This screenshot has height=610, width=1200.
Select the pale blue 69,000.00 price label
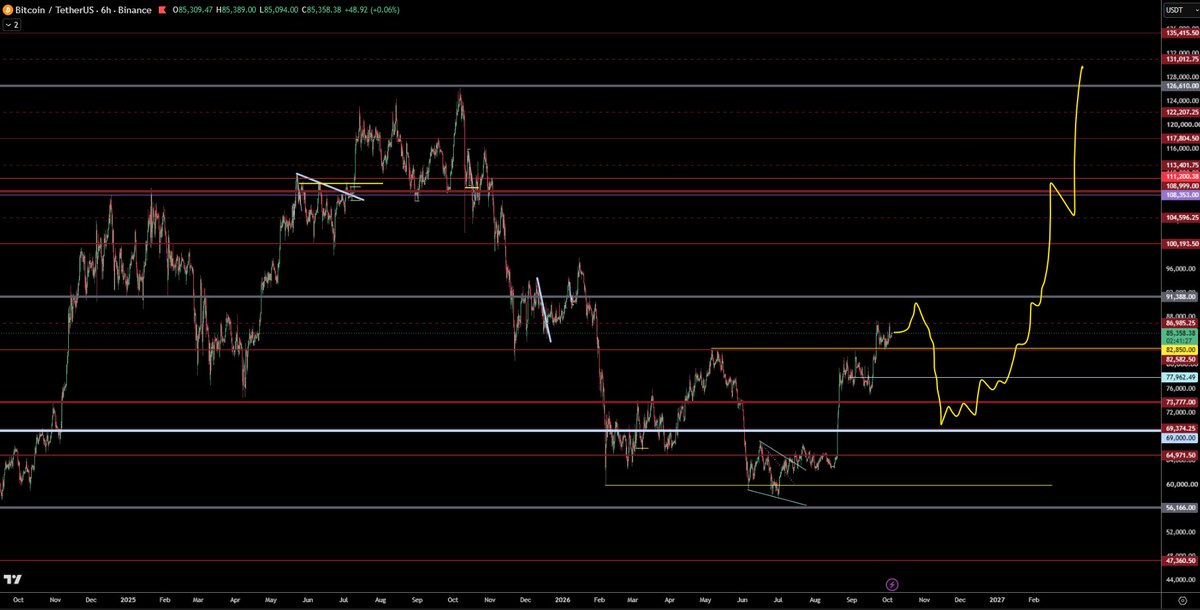coord(1181,438)
